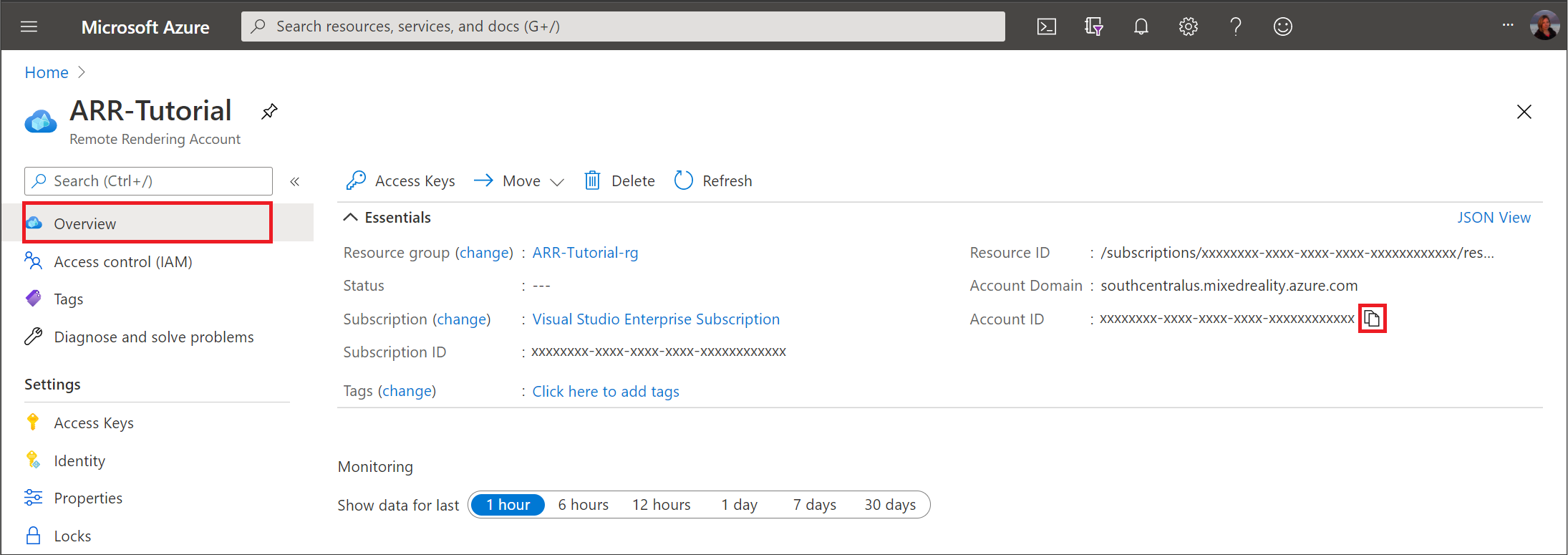This screenshot has width=1568, height=555.
Task: Select the 30 days time range
Action: click(890, 505)
